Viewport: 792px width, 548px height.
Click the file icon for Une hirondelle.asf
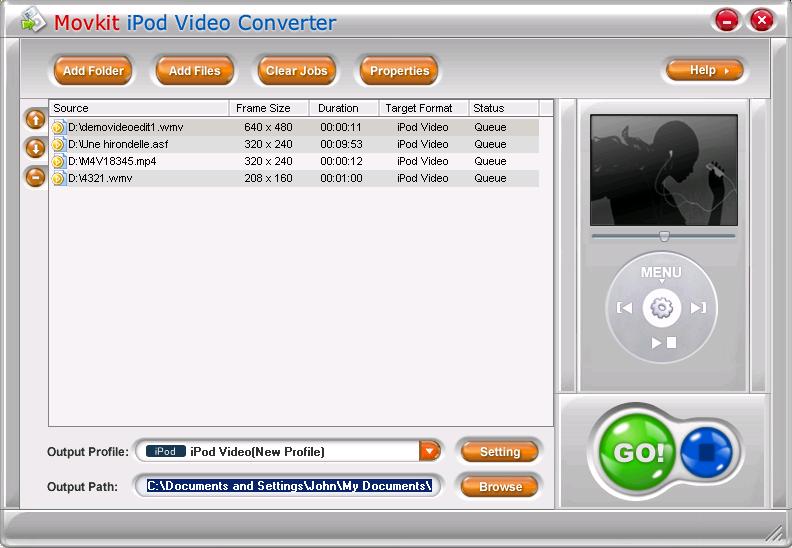click(59, 144)
